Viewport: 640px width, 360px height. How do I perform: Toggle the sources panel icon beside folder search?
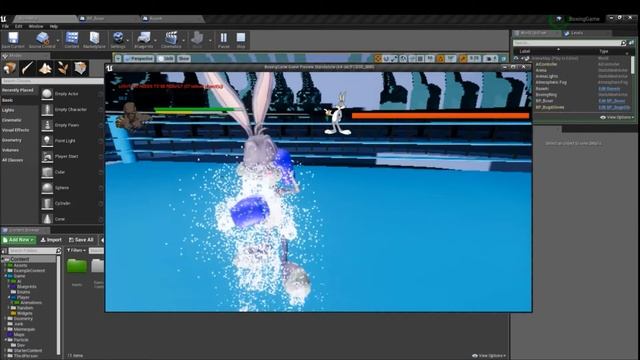click(4, 251)
